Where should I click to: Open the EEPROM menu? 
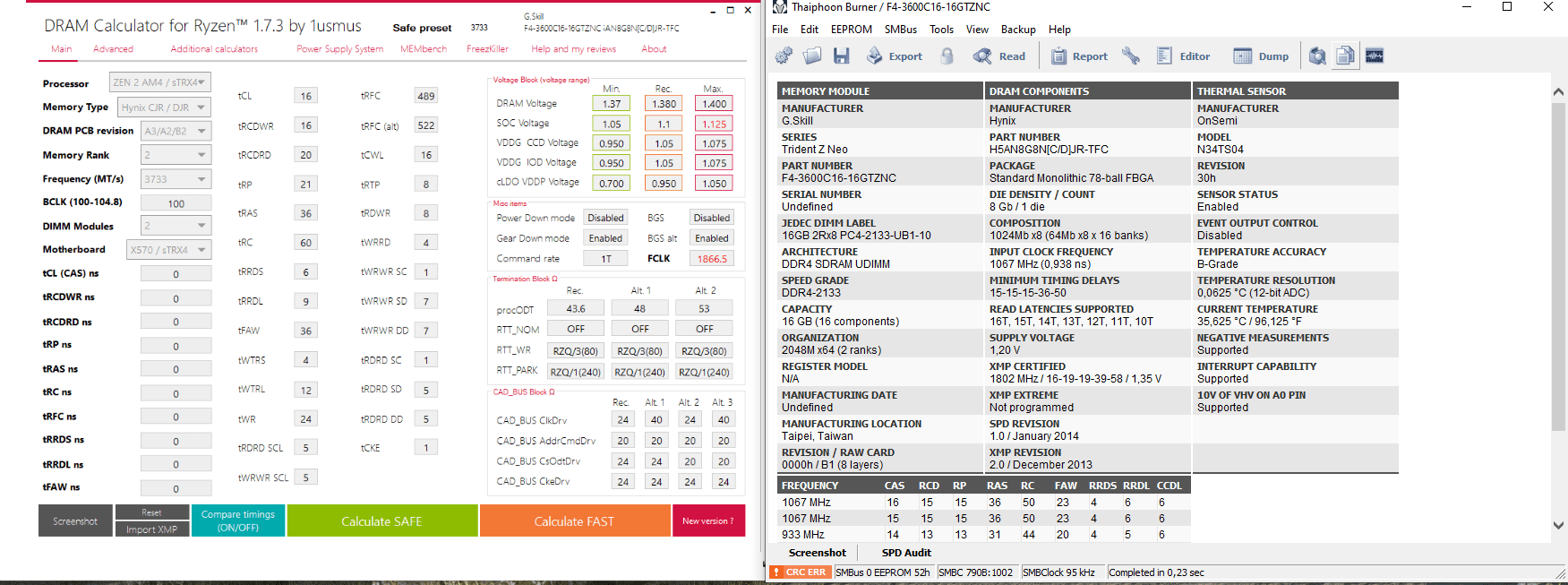(x=852, y=30)
